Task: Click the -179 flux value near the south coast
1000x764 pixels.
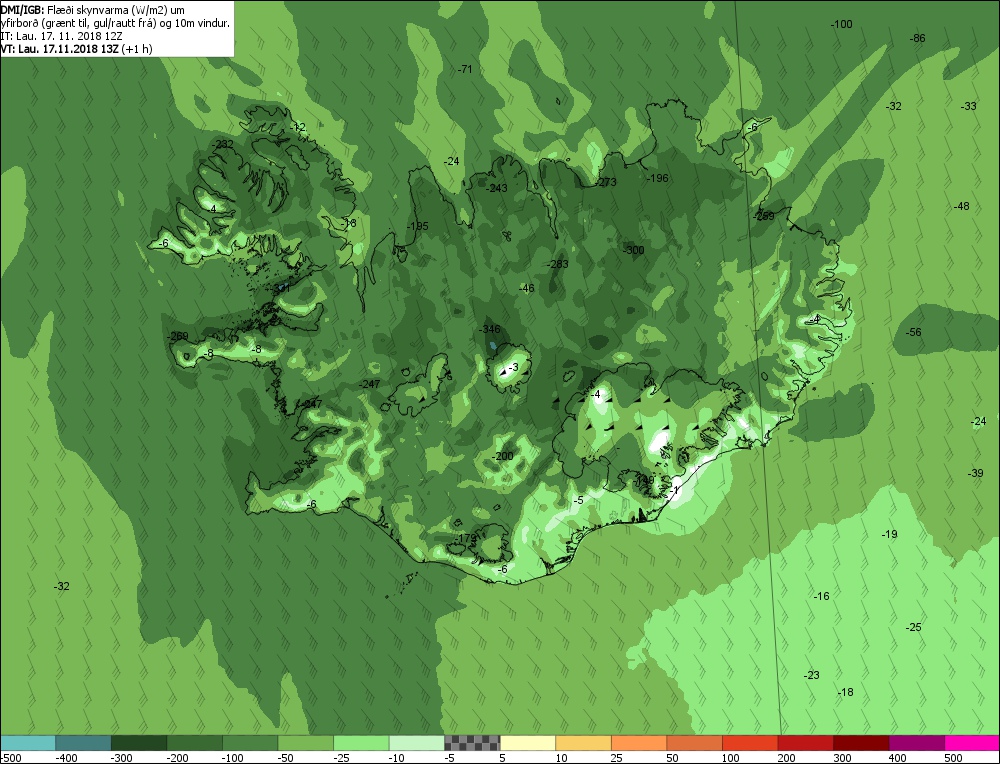Action: point(466,539)
